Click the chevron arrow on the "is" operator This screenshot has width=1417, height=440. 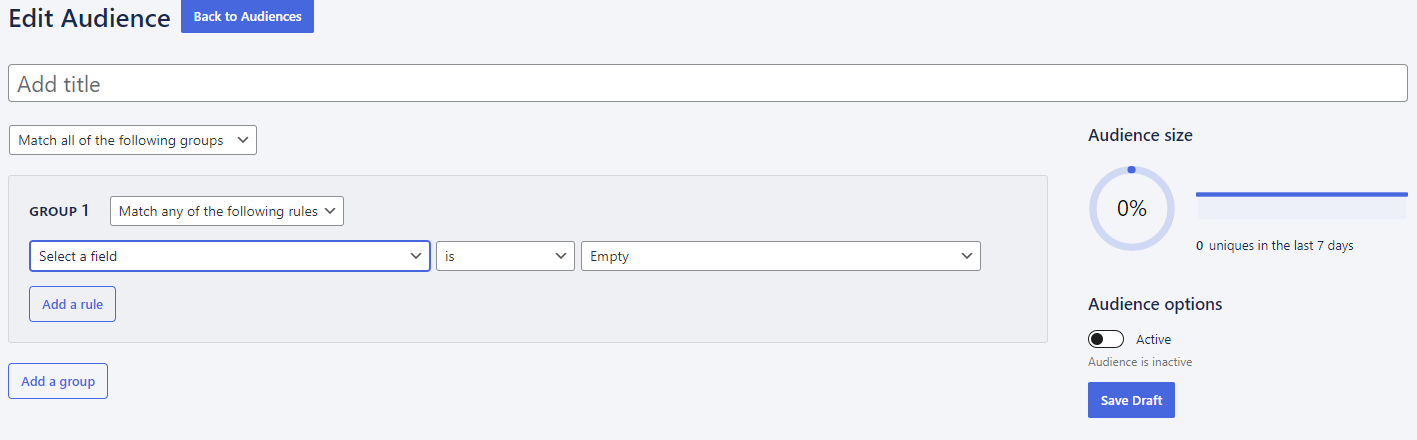tap(561, 256)
